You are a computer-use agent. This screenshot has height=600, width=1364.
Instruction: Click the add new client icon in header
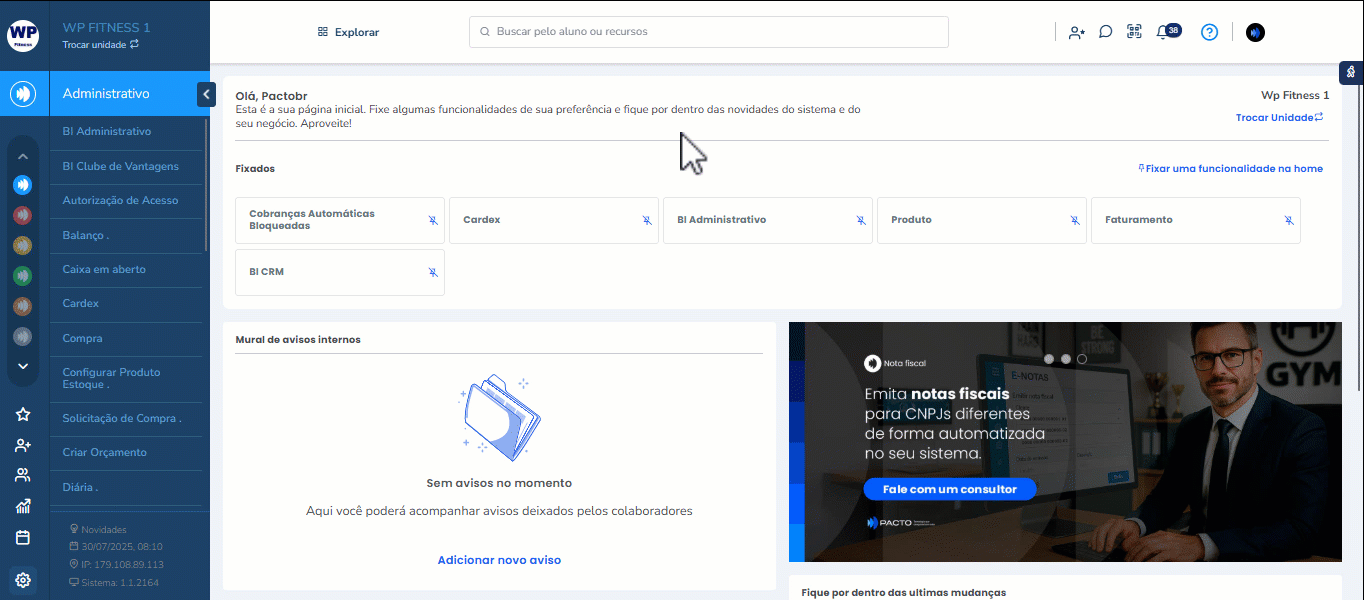1076,32
